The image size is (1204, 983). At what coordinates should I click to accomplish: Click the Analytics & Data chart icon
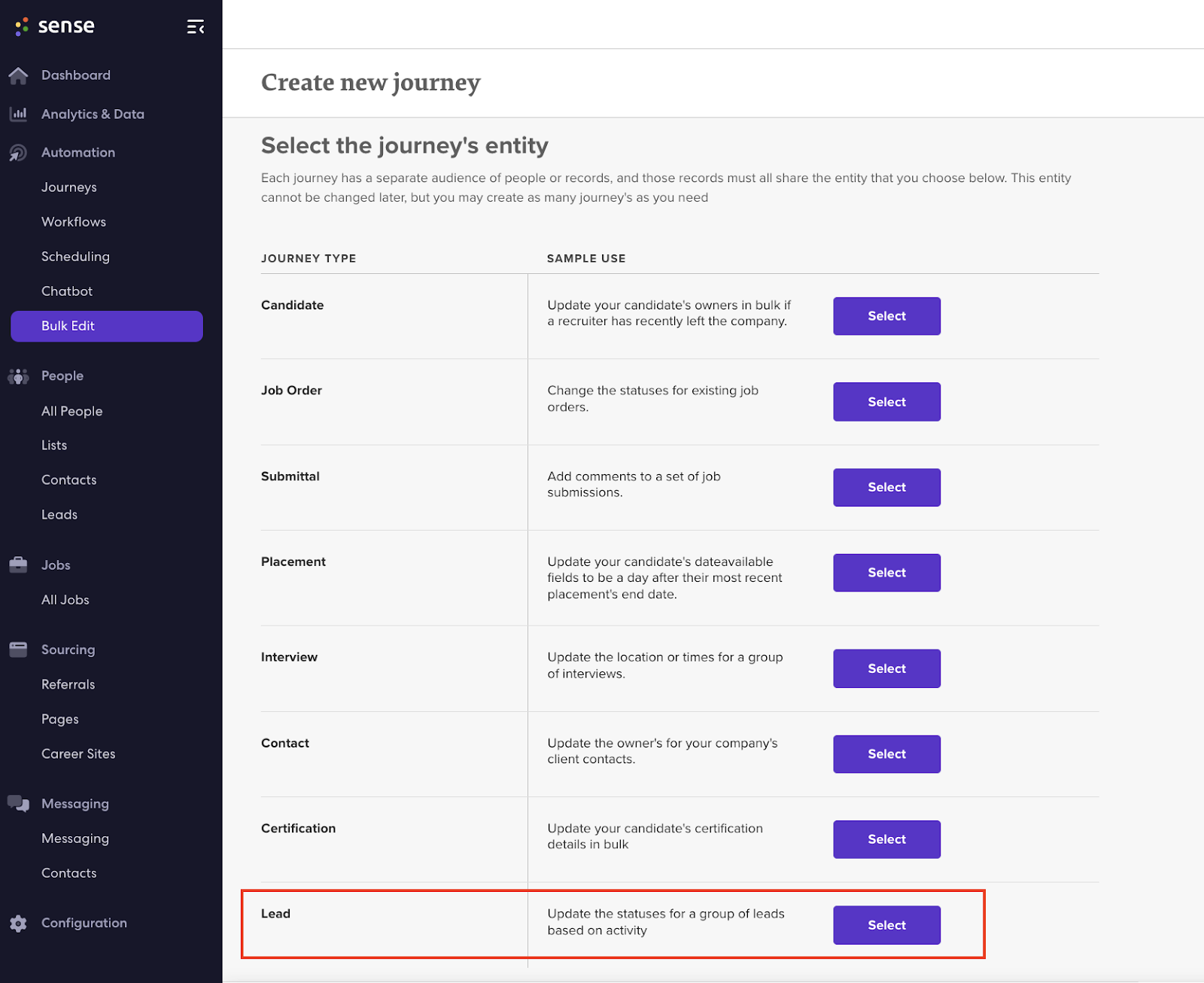coord(18,114)
